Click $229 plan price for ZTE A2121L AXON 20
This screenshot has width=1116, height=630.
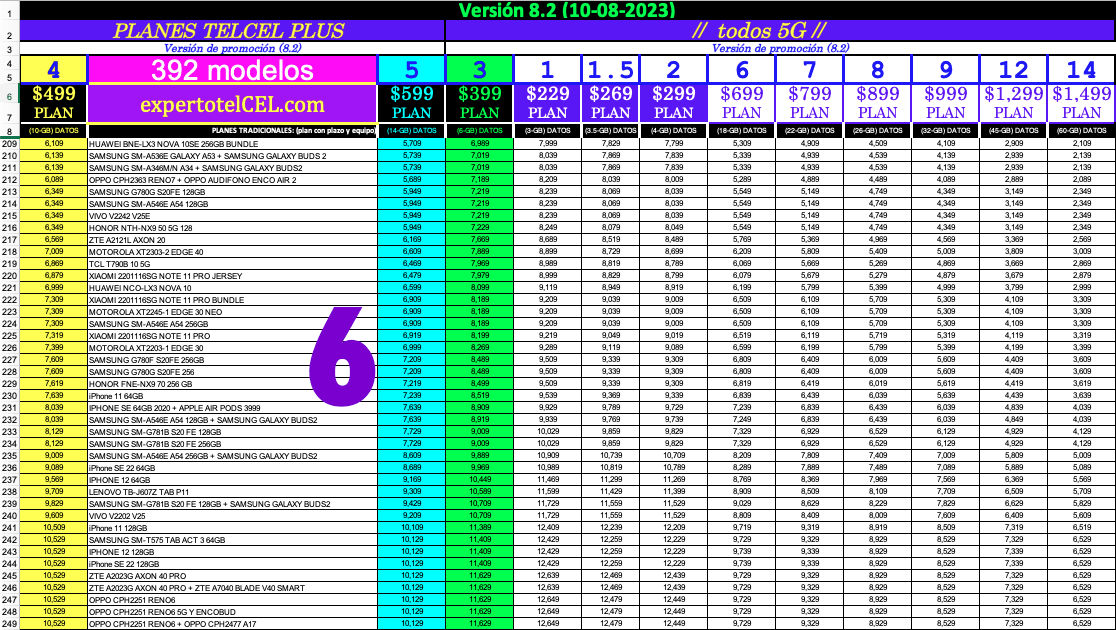pyautogui.click(x=547, y=240)
